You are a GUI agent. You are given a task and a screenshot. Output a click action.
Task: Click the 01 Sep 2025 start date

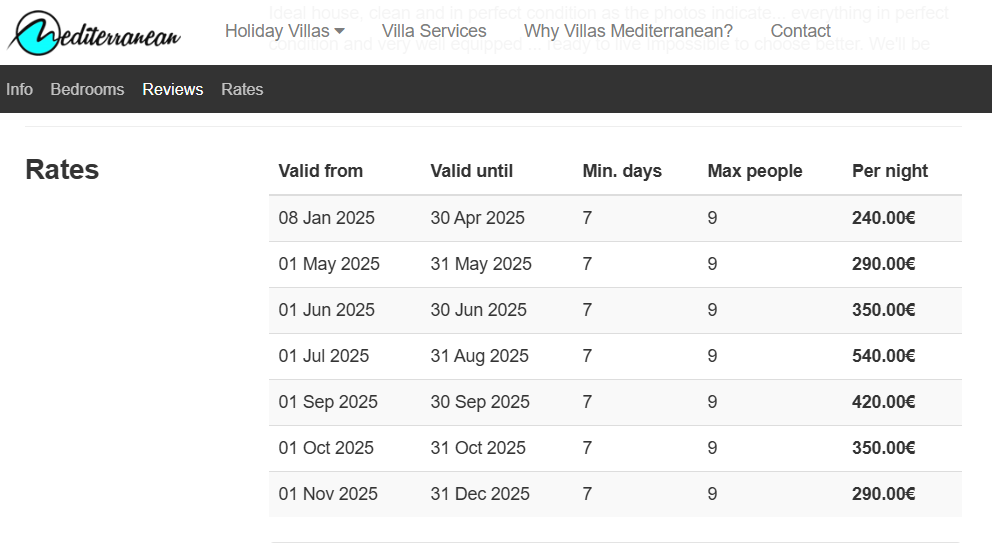tap(328, 402)
